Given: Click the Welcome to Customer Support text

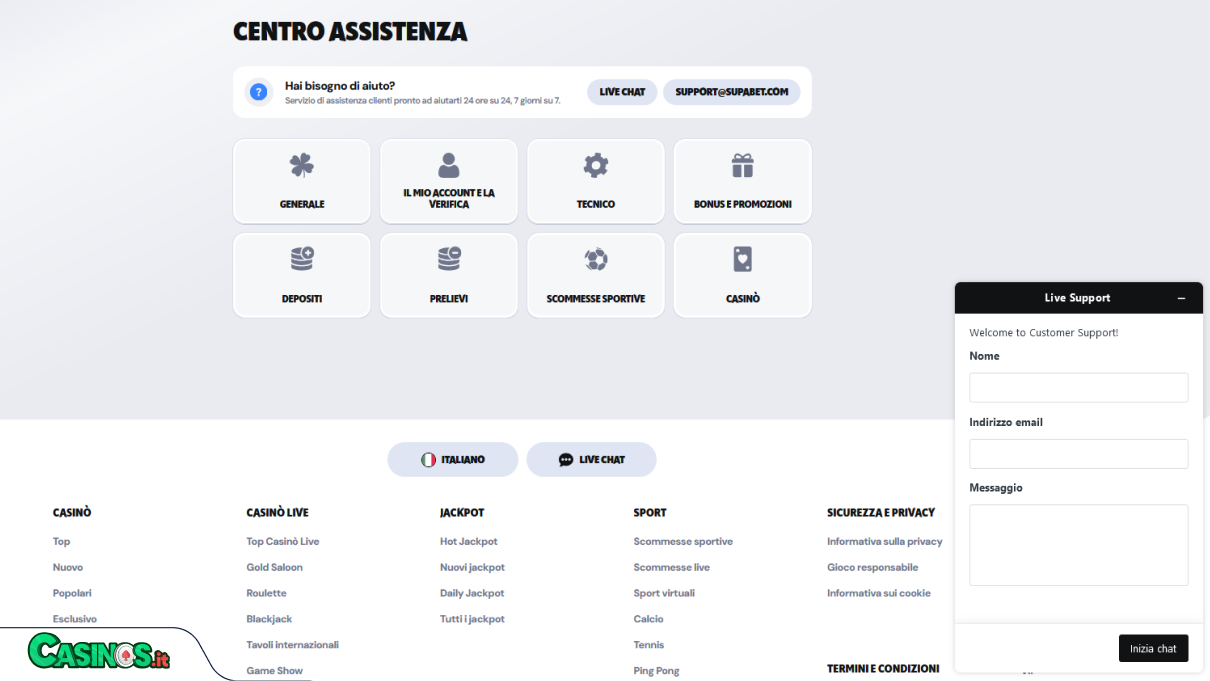Looking at the screenshot, I should pos(1043,333).
